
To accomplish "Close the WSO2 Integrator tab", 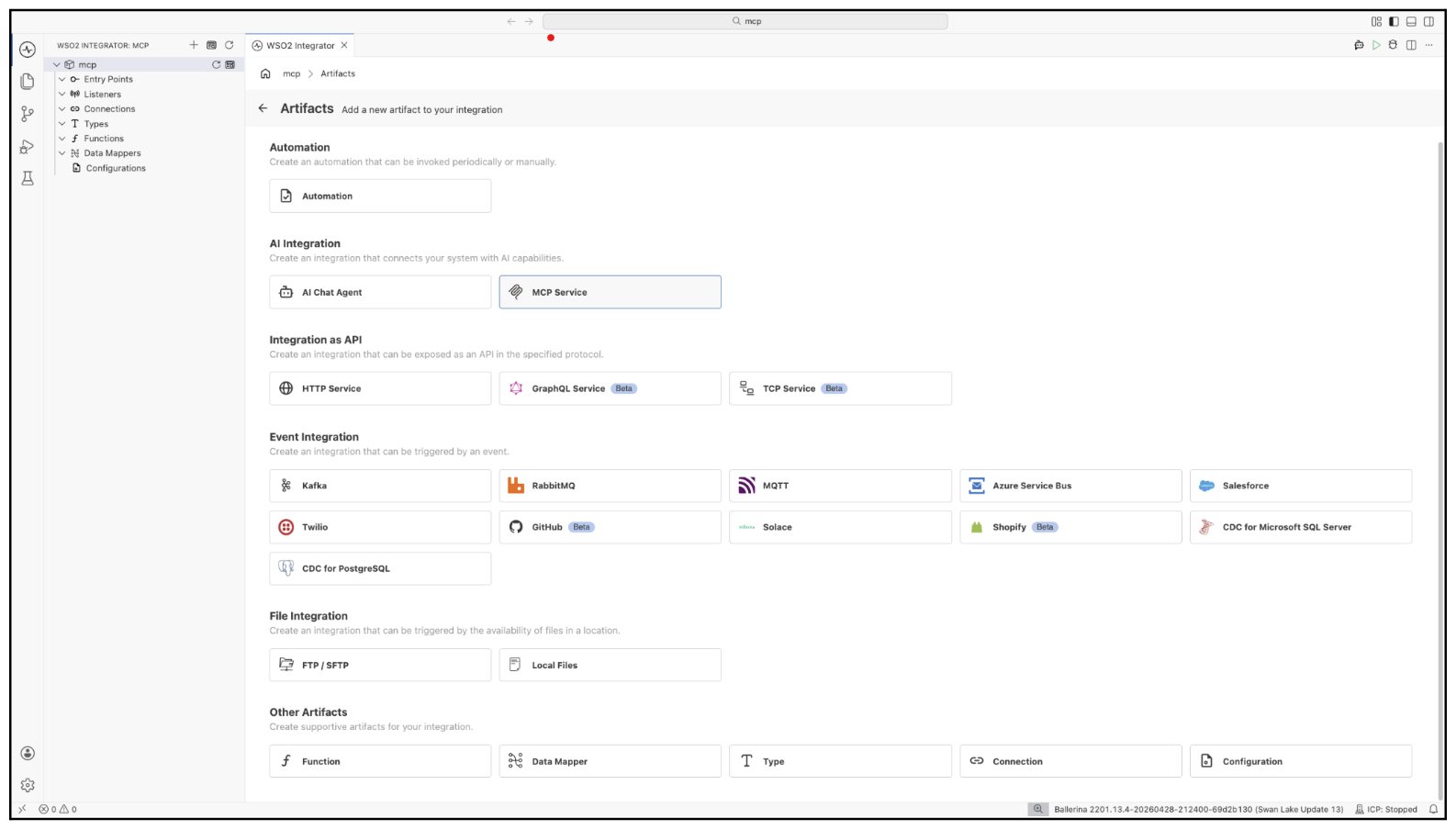I will click(344, 45).
